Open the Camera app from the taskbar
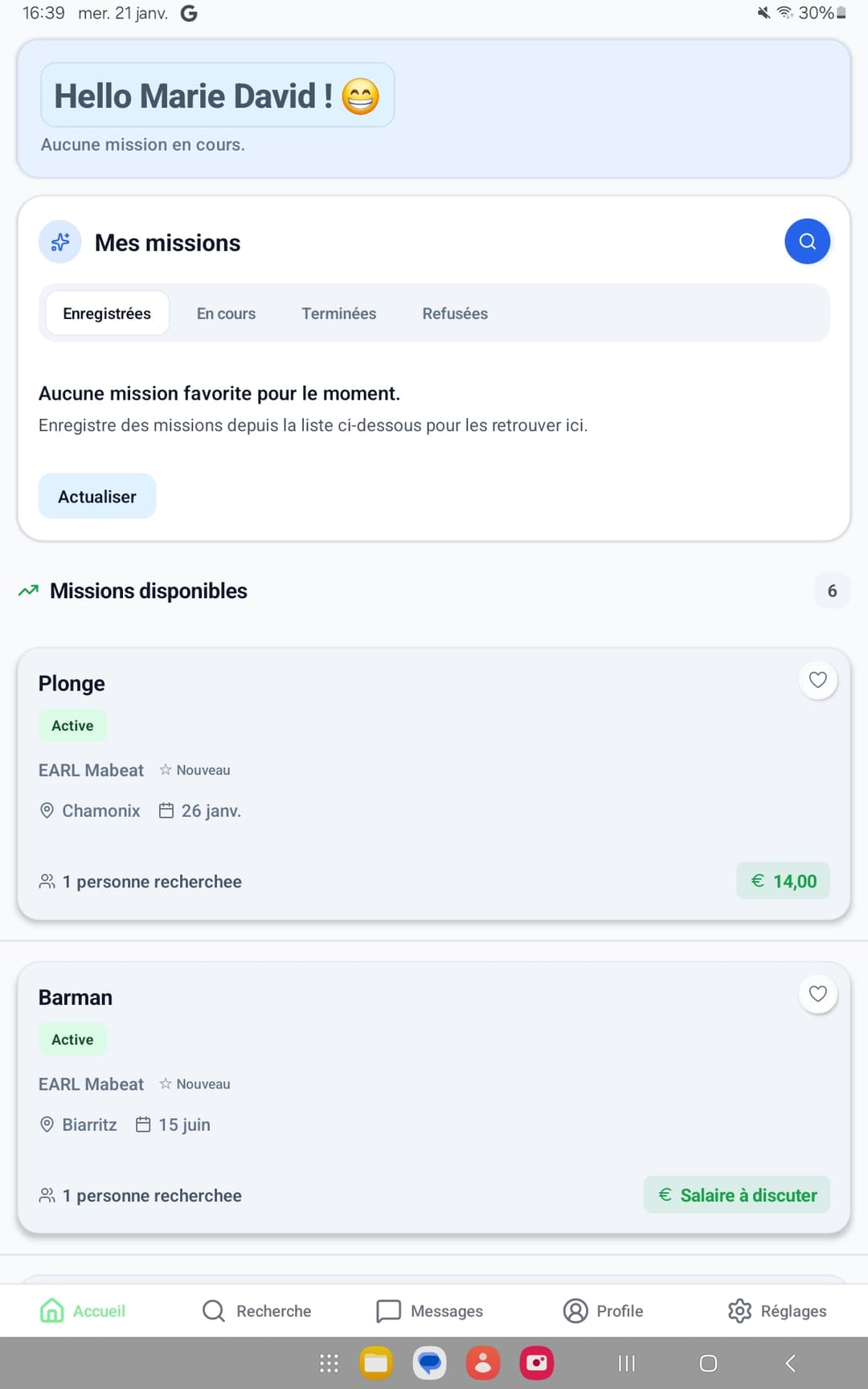Viewport: 868px width, 1389px height. click(536, 1362)
